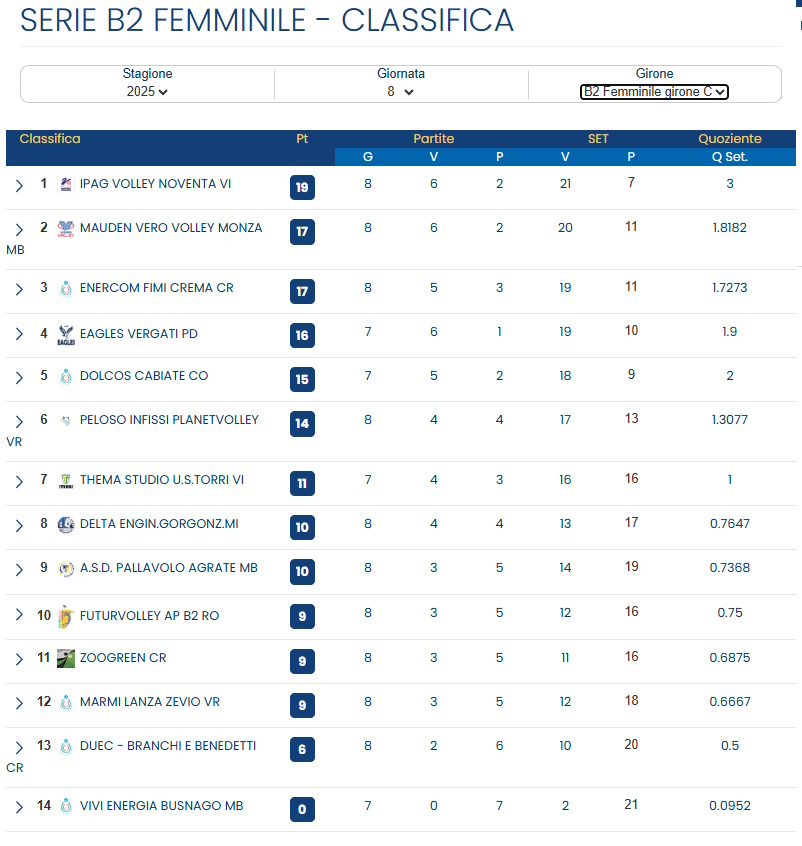Viewport: 802px width, 846px height.
Task: Open the Giornata dropdown showing 8
Action: (x=401, y=91)
